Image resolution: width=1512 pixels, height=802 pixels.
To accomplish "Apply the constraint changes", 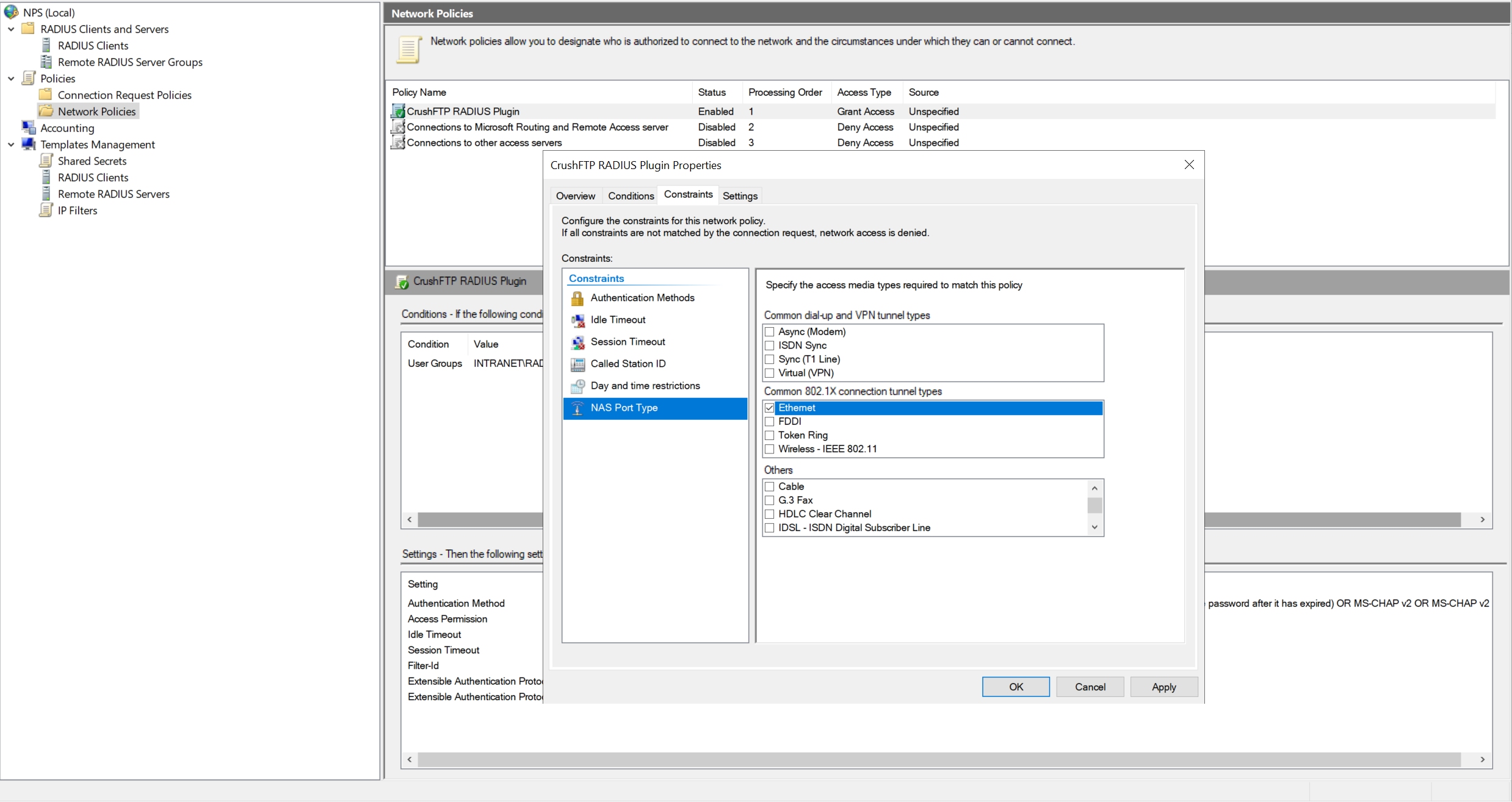I will coord(1164,687).
